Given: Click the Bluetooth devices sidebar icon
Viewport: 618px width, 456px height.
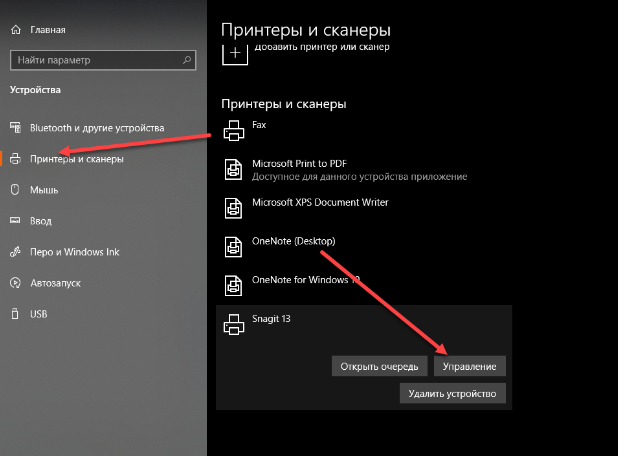Looking at the screenshot, I should point(15,127).
